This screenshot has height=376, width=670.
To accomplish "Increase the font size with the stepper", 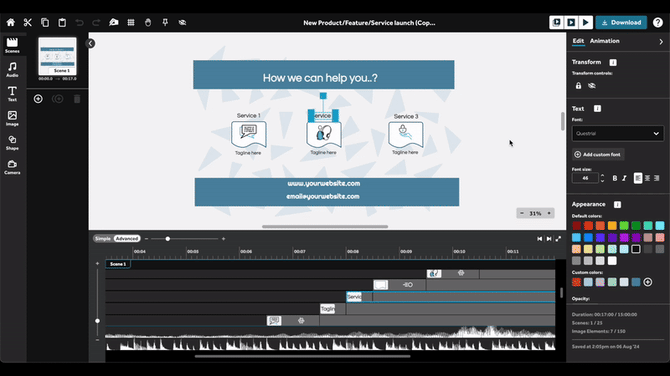I will tap(602, 176).
